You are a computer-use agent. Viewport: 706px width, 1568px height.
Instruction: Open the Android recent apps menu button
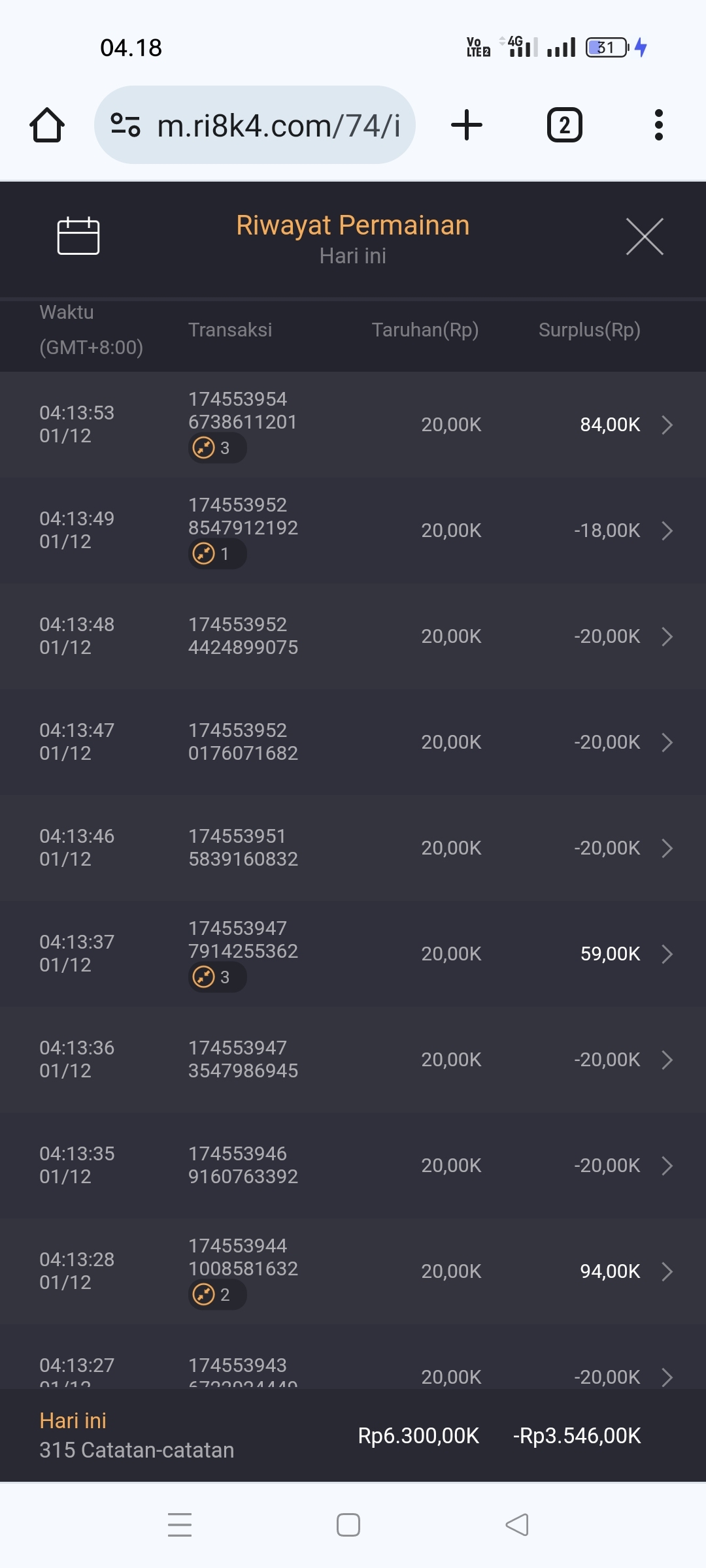pyautogui.click(x=180, y=1525)
